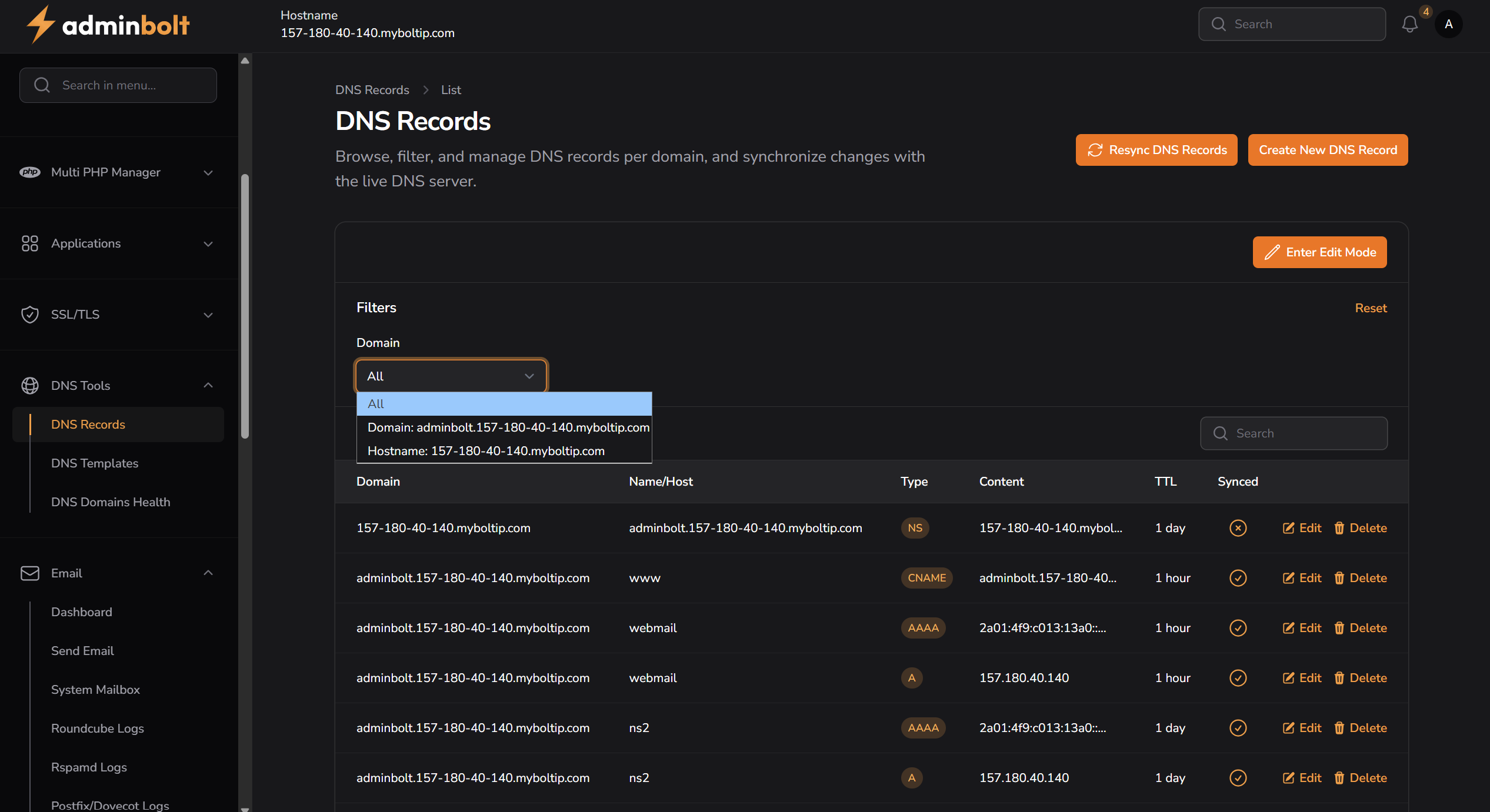Click the synced checkmark on CNAME row
Image resolution: width=1490 pixels, height=812 pixels.
click(1238, 578)
